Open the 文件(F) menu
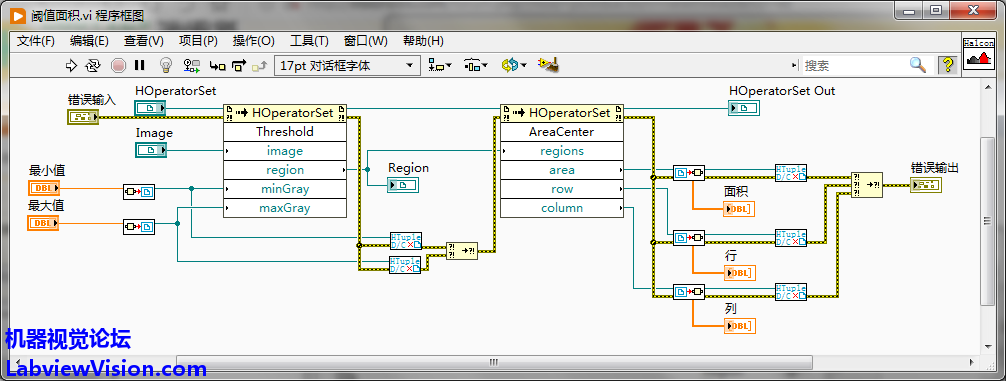 coord(36,41)
